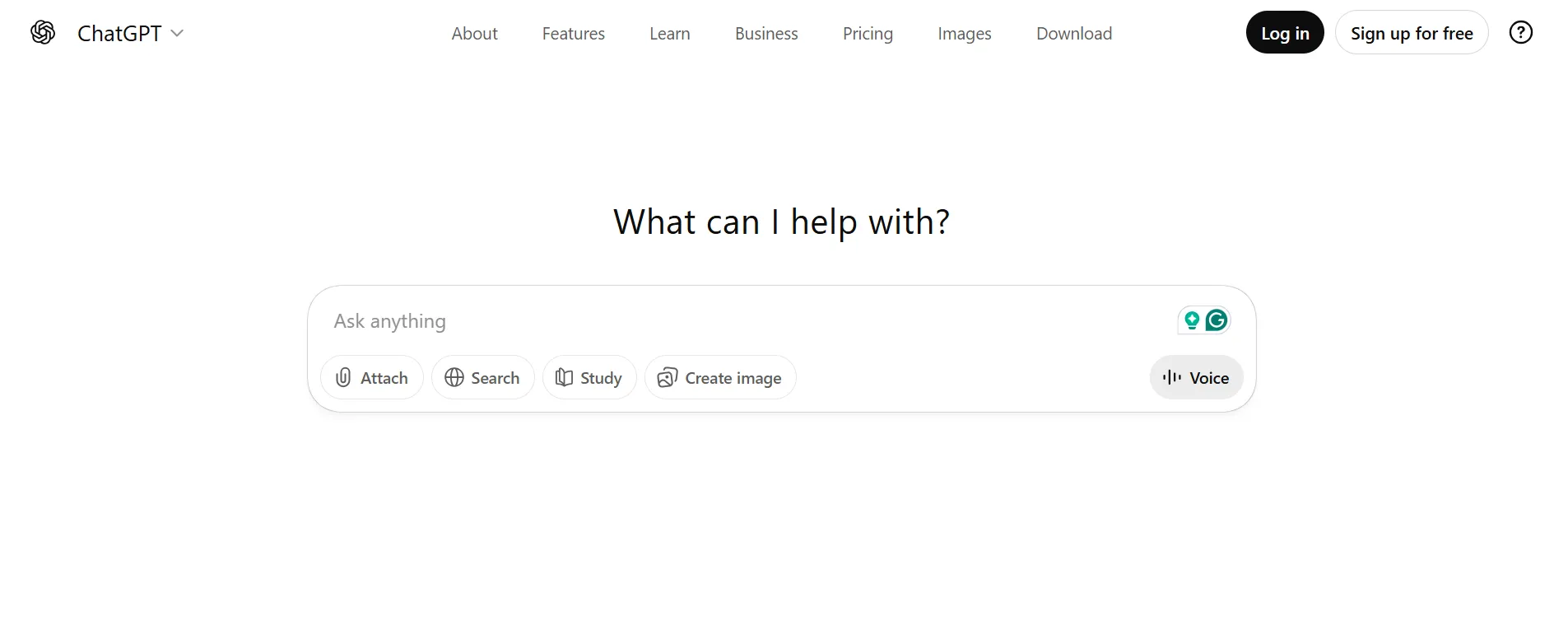Select the Download navigation link
The height and width of the screenshot is (630, 1568).
pos(1073,34)
